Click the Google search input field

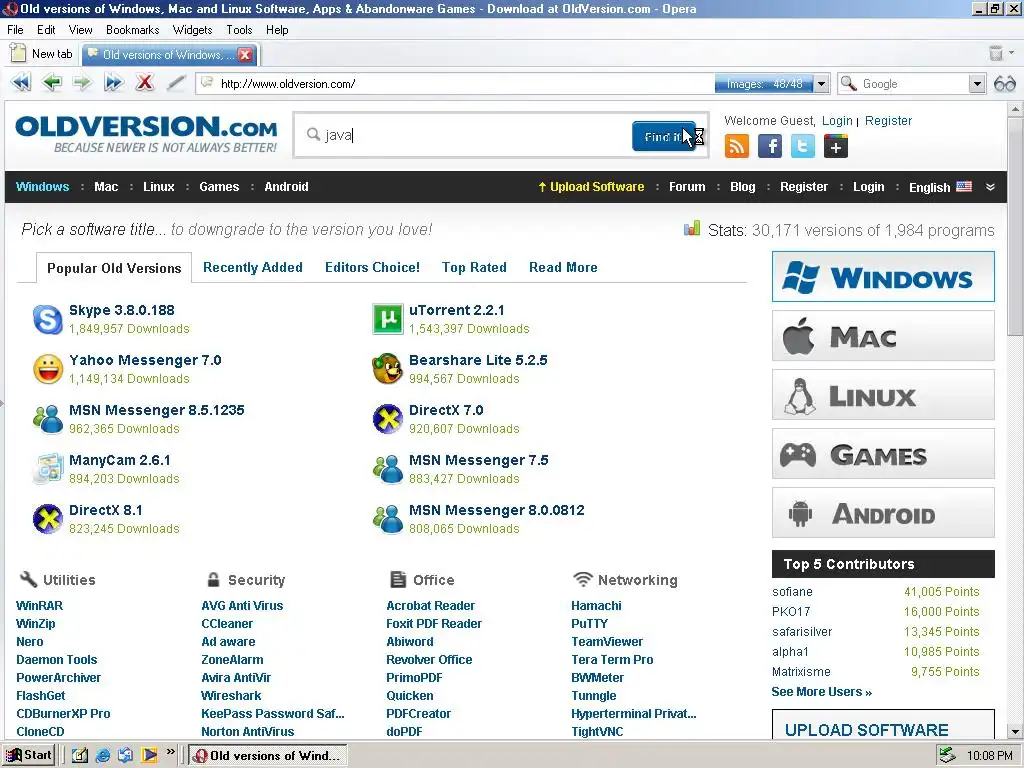pos(912,84)
